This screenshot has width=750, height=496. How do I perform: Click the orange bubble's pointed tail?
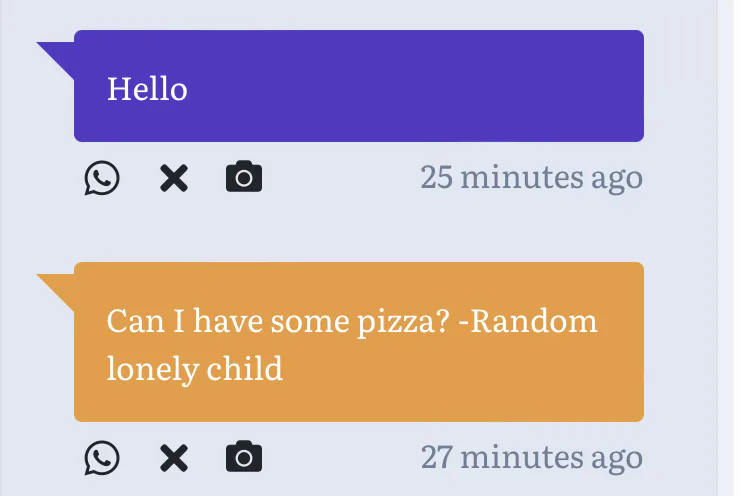click(58, 287)
